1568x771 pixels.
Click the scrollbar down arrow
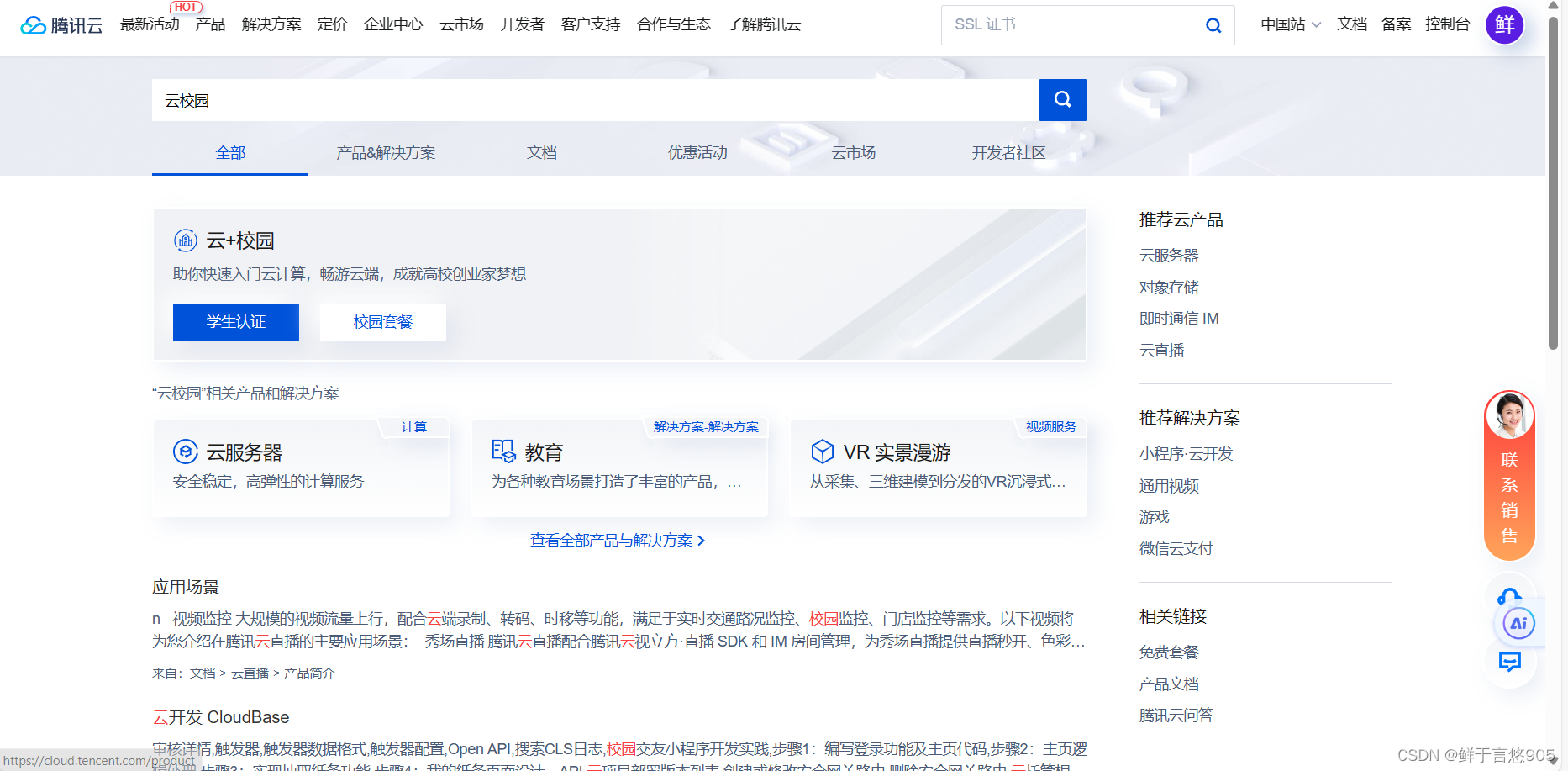(1553, 763)
